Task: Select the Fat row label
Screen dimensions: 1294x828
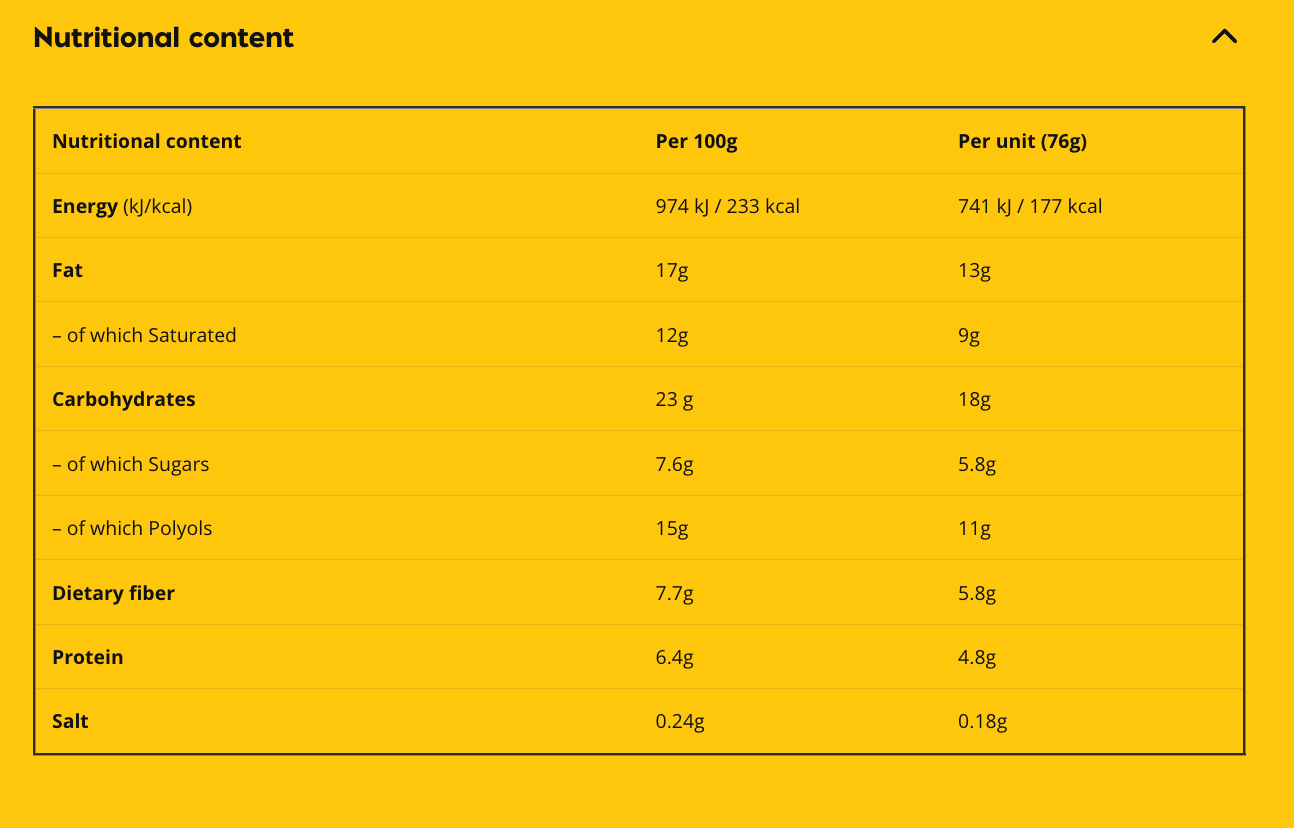Action: 67,270
